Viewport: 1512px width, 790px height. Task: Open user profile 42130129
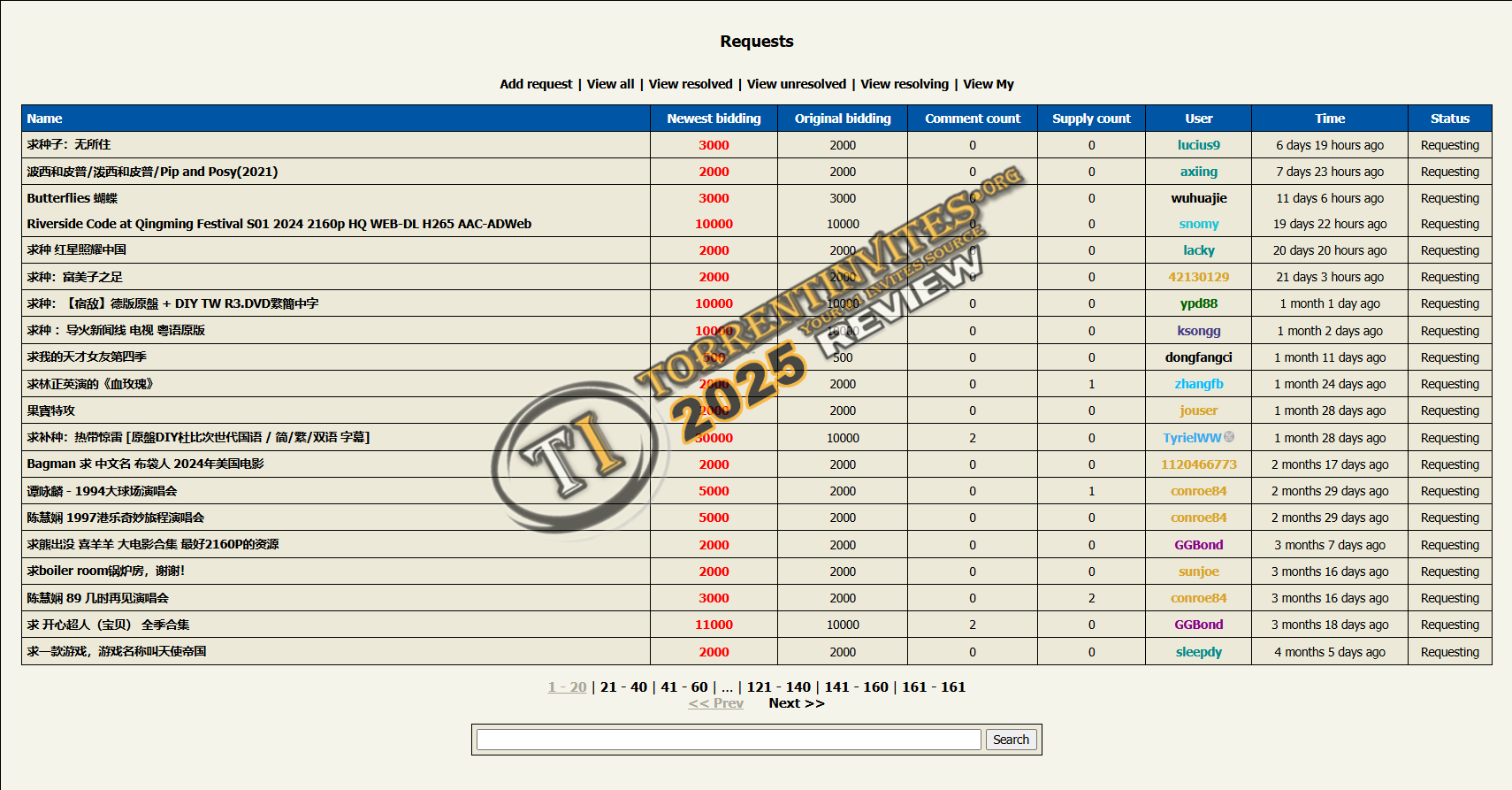1199,277
